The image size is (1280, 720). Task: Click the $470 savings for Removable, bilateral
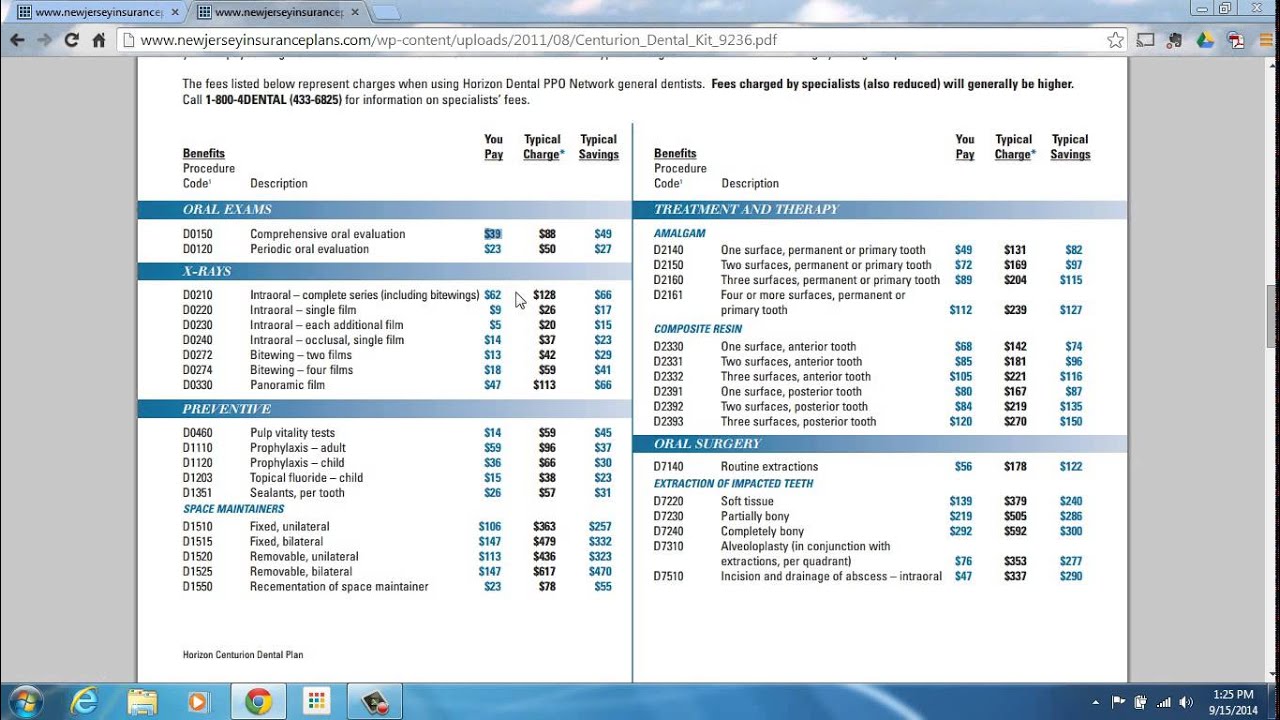600,572
